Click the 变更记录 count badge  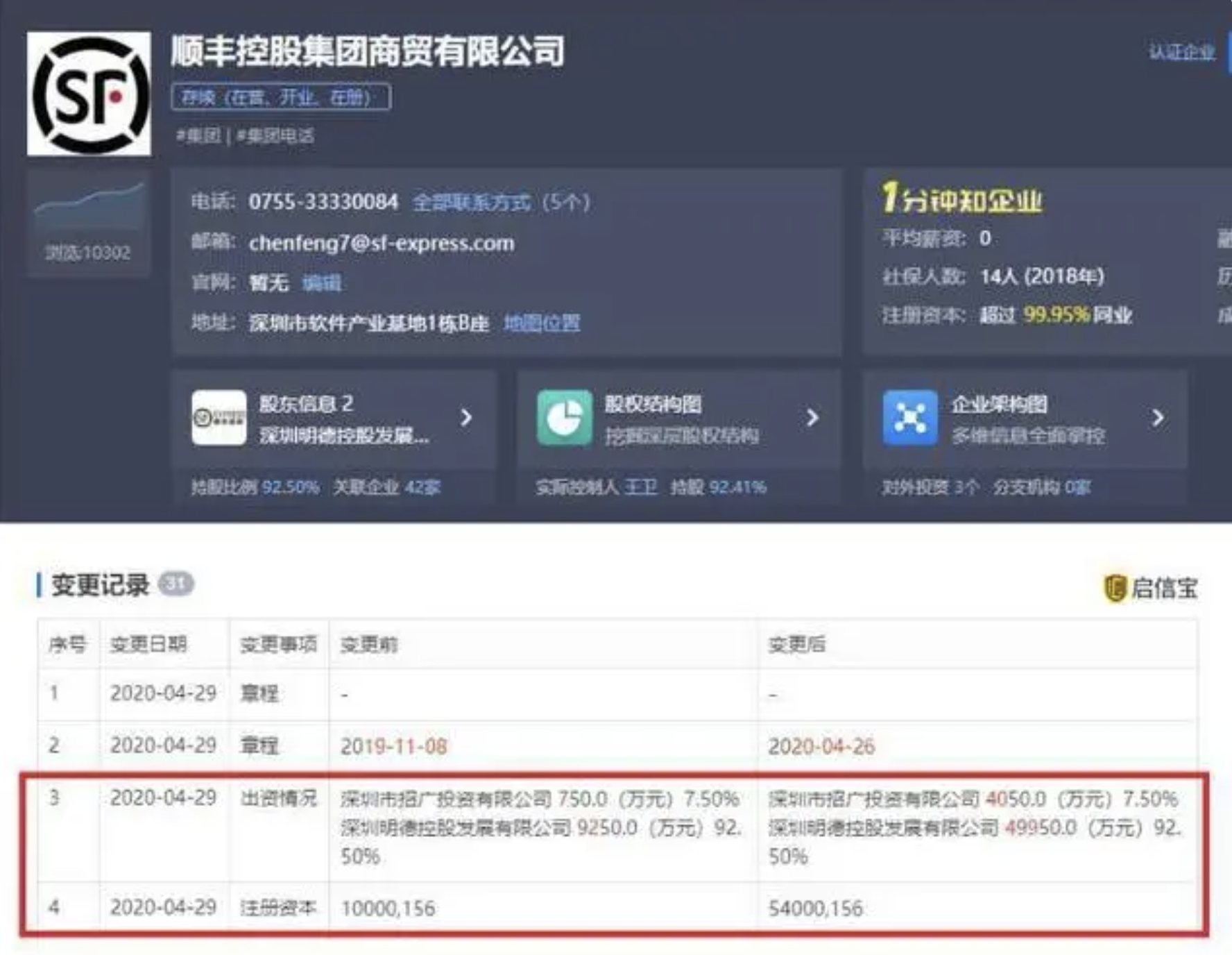176,584
